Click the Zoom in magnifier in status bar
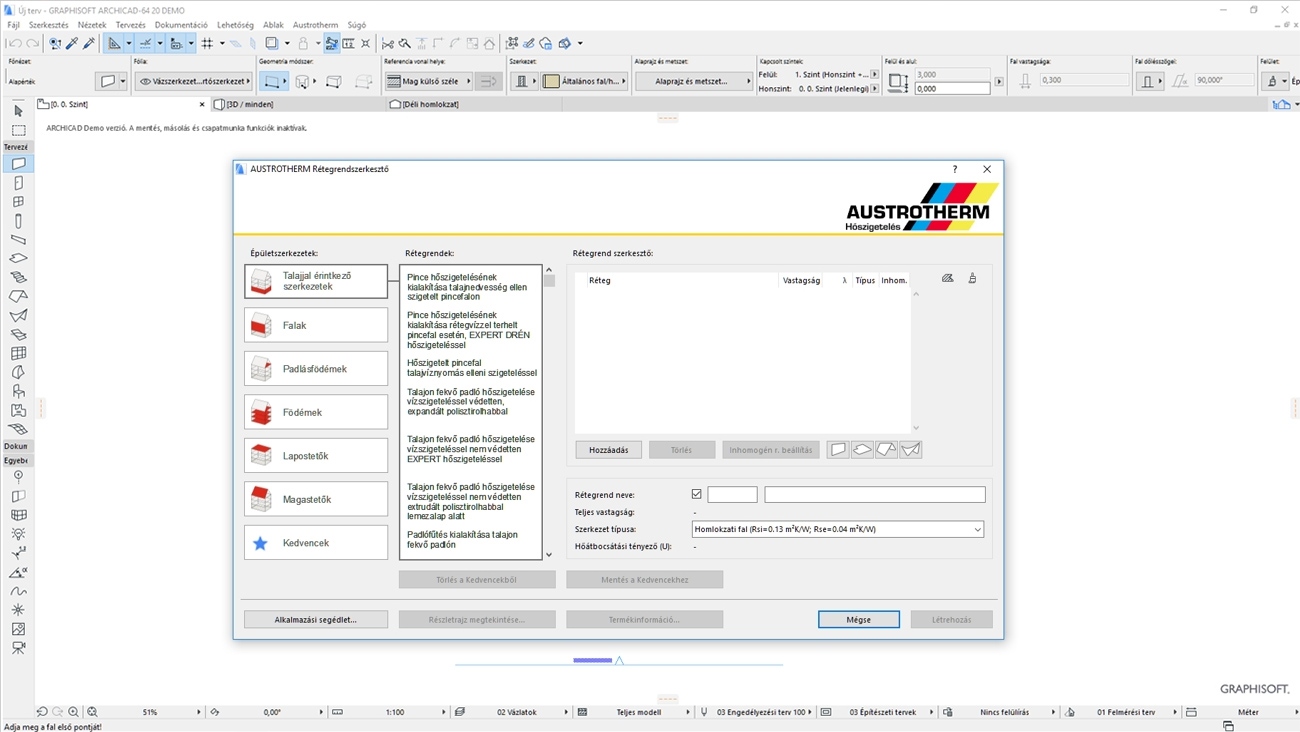 (73, 712)
